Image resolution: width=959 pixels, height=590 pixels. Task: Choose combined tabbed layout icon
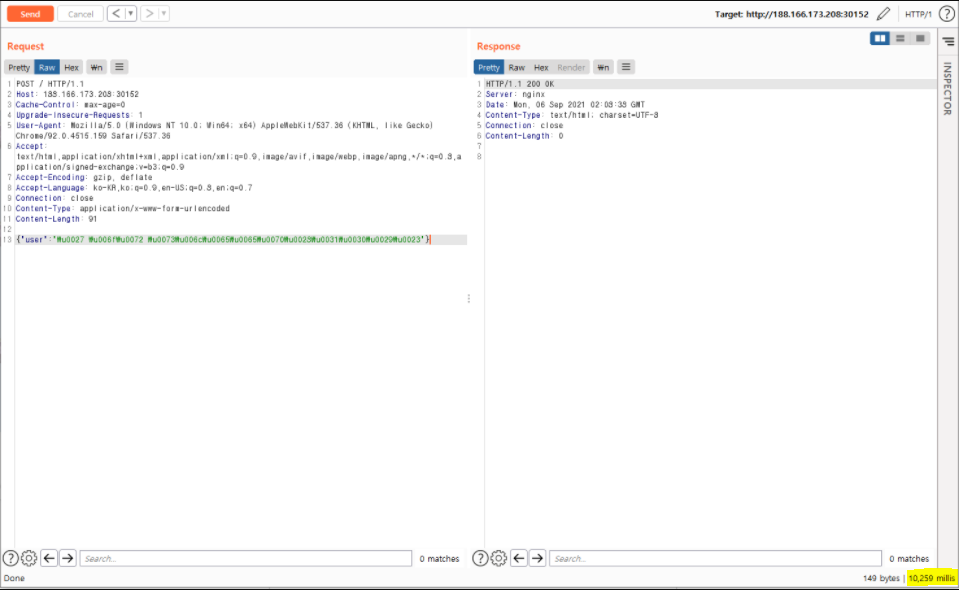[x=920, y=39]
